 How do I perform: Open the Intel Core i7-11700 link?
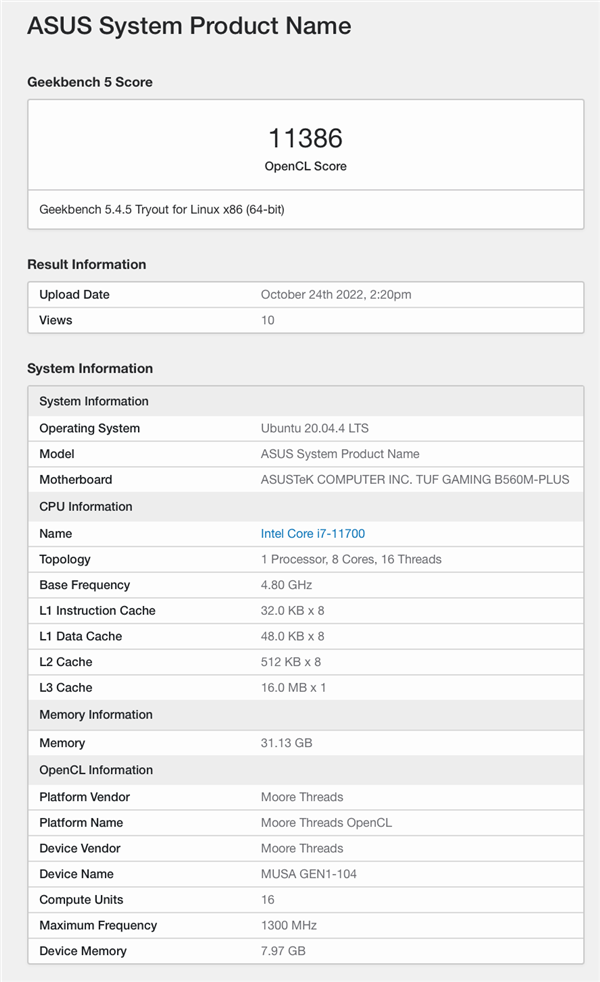pyautogui.click(x=312, y=534)
